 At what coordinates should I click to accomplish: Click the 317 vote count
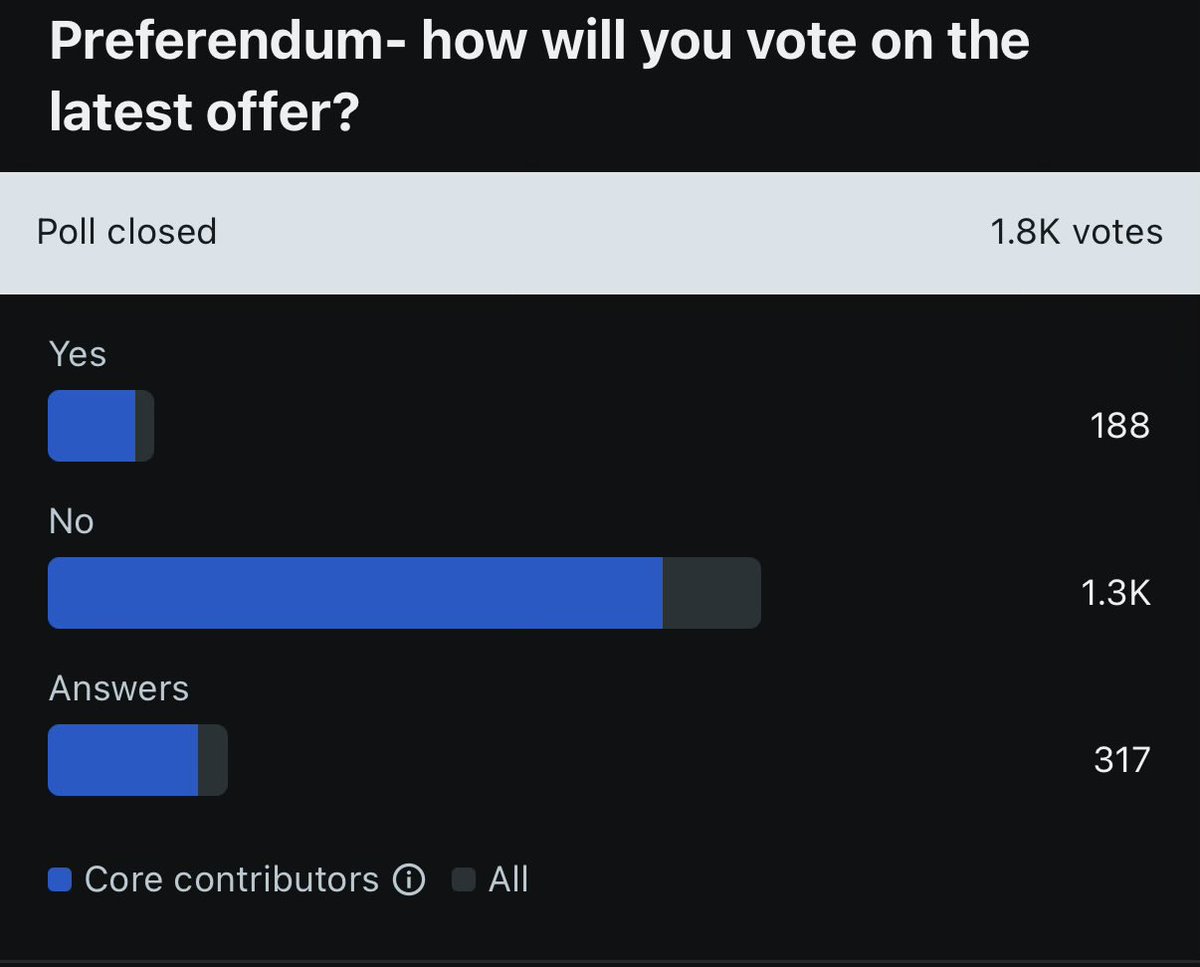[1122, 760]
